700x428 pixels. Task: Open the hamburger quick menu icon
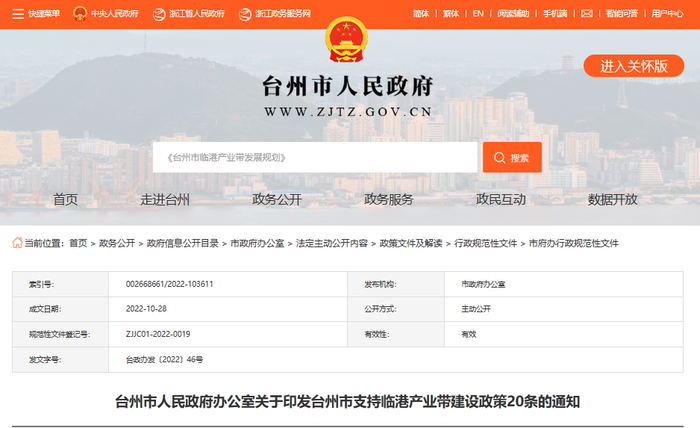(x=18, y=14)
